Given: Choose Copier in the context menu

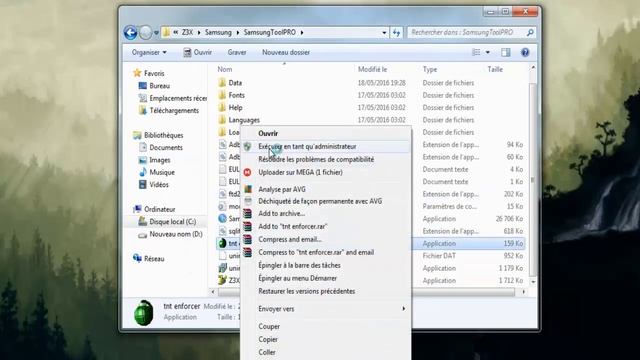Looking at the screenshot, I should tap(326, 340).
